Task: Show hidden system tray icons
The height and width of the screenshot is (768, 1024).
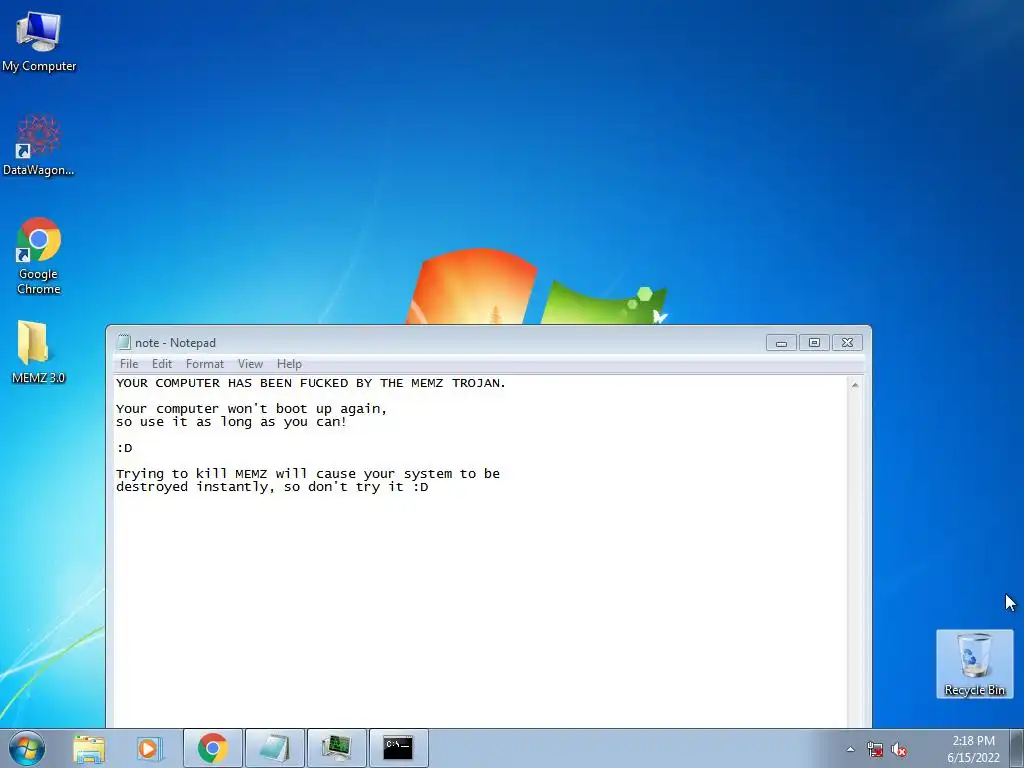Action: 850,749
